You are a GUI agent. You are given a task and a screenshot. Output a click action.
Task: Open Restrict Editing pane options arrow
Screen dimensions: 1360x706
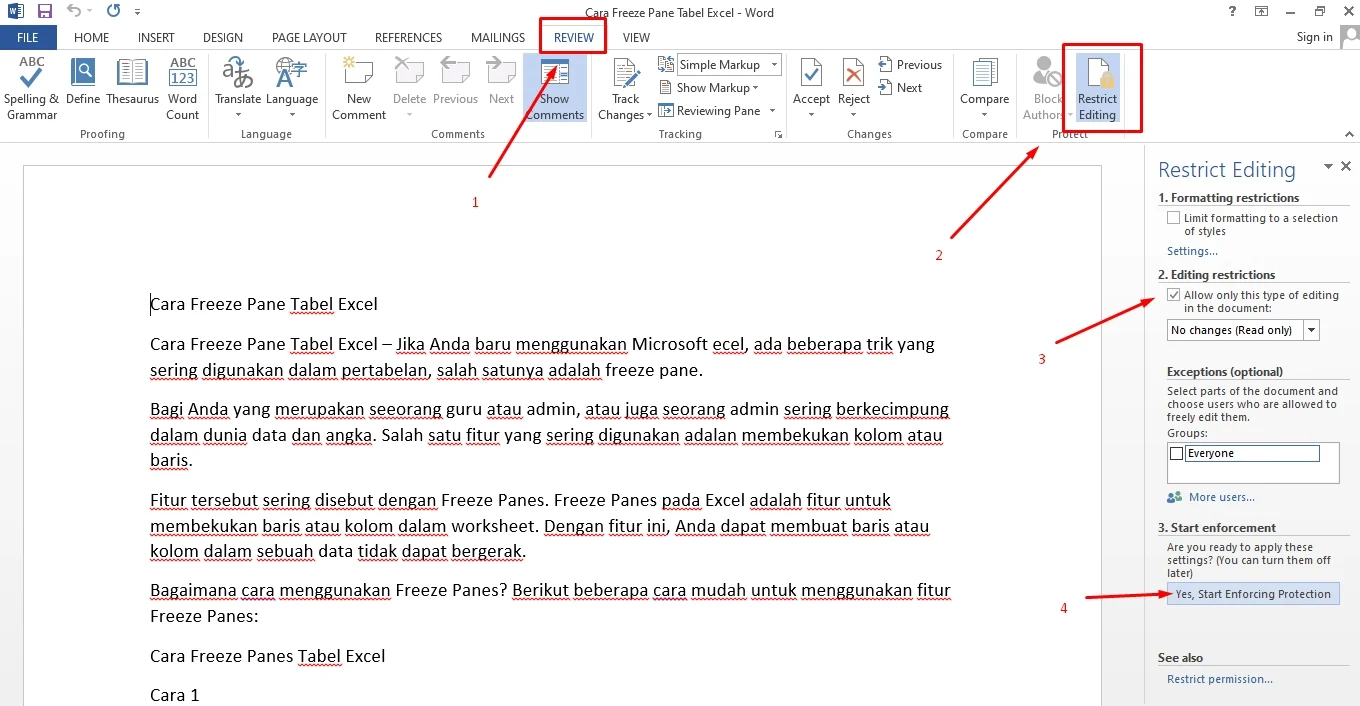[x=1328, y=167]
